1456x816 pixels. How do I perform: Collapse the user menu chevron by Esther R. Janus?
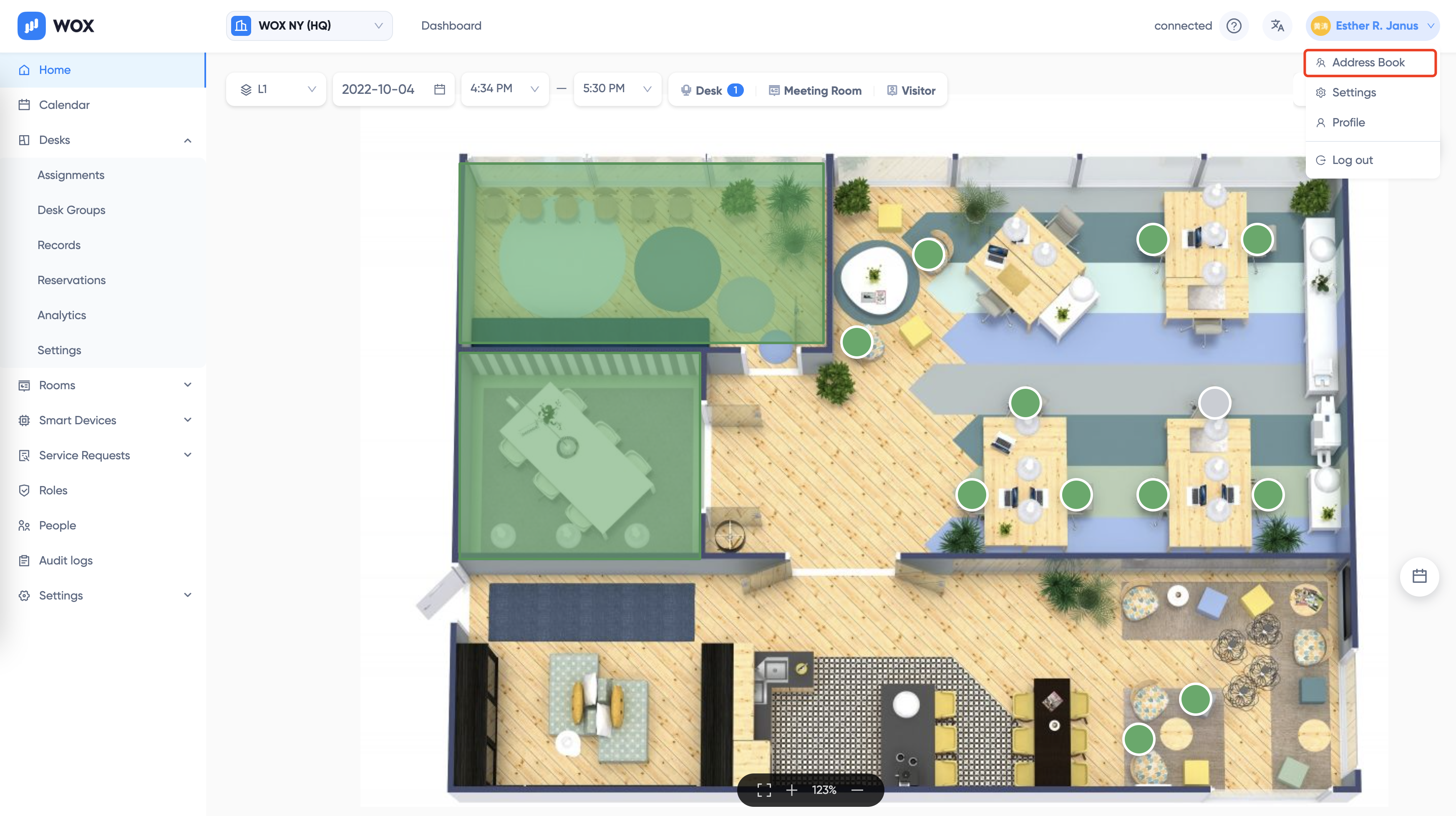tap(1431, 26)
